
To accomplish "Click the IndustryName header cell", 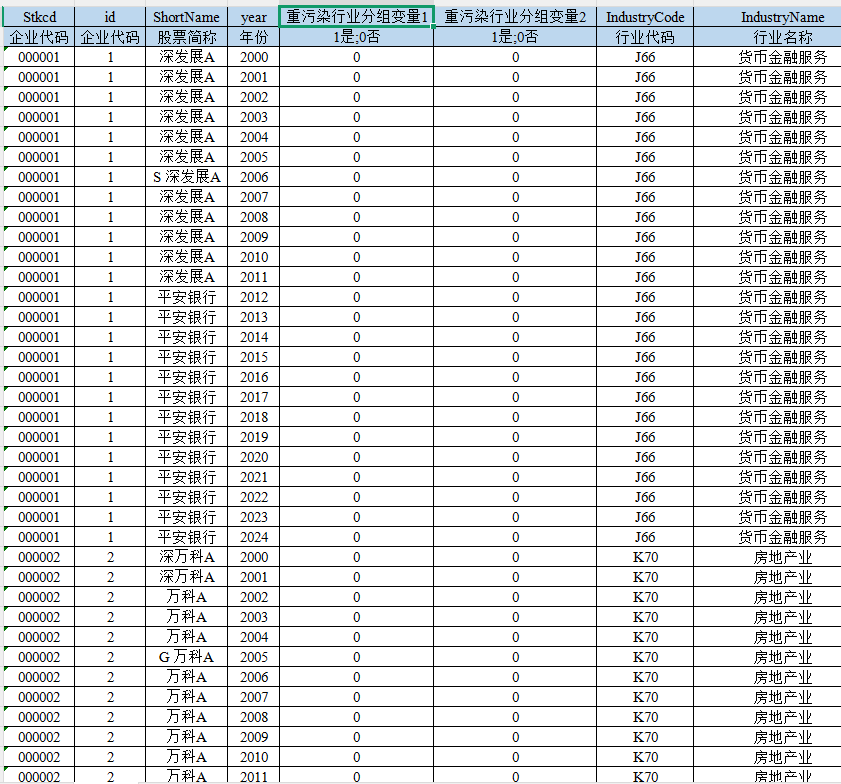I will coord(782,17).
